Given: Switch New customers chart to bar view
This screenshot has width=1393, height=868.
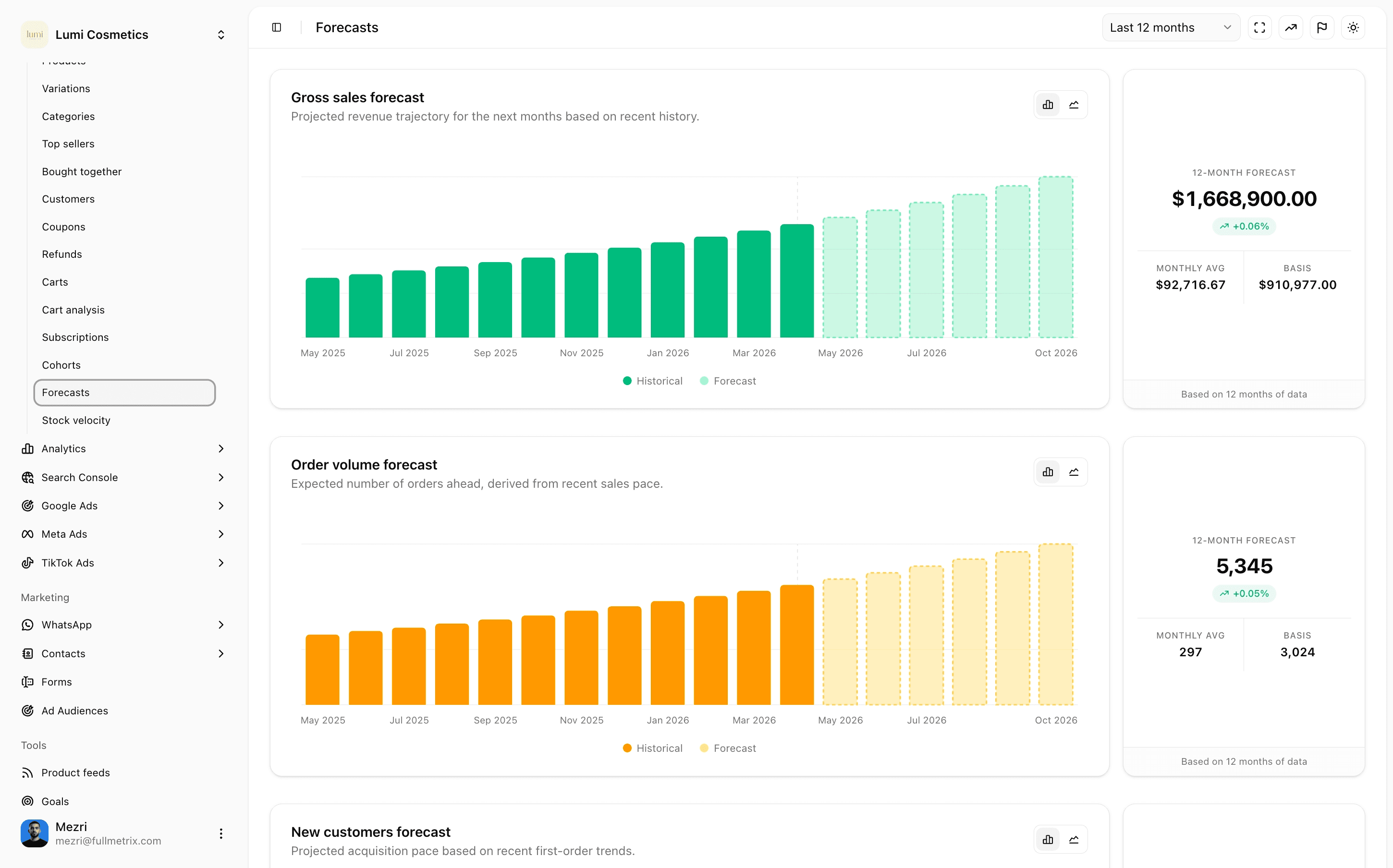Looking at the screenshot, I should [x=1048, y=839].
